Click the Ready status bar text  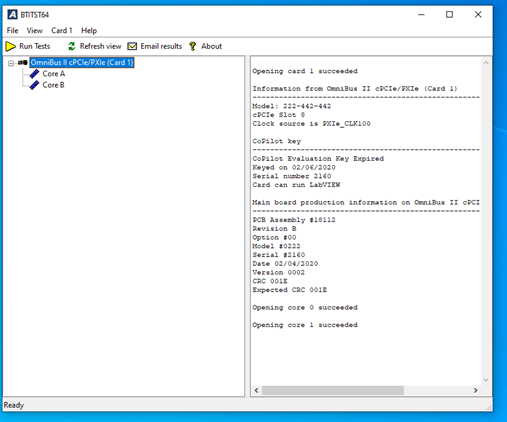pos(14,405)
